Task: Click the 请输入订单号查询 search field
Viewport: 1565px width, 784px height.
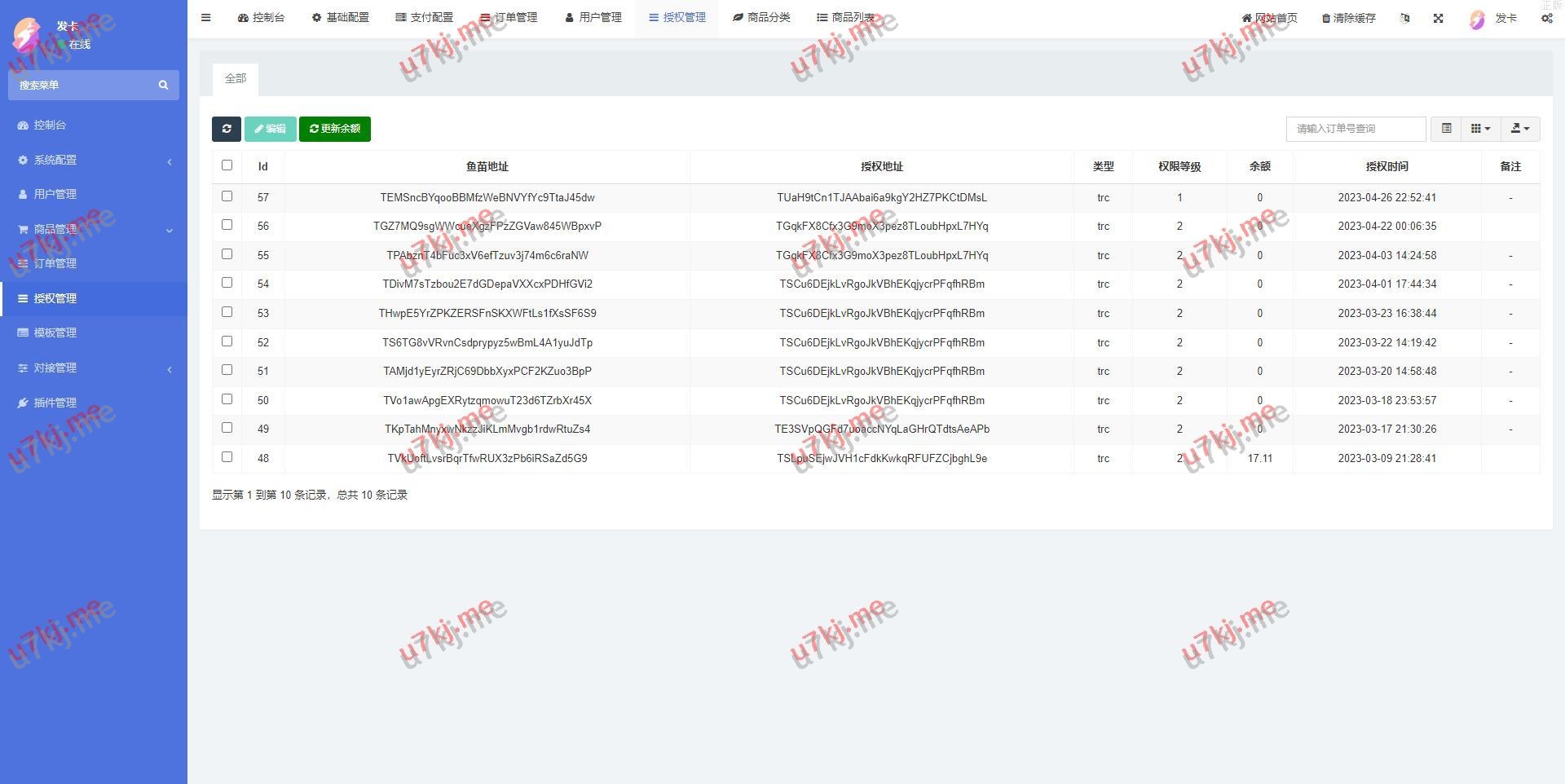Action: point(1356,129)
